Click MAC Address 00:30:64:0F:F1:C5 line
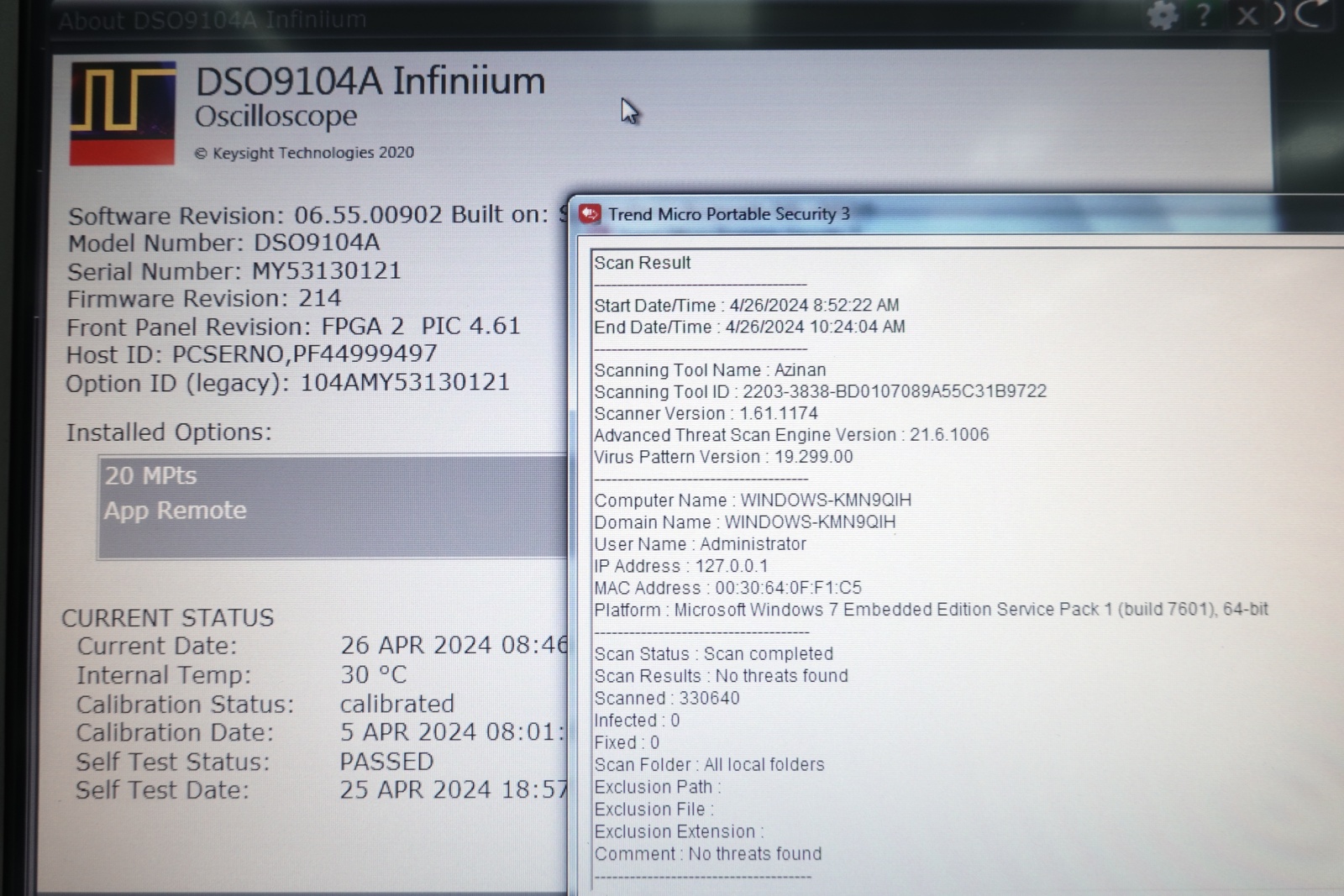Viewport: 1344px width, 896px height. pyautogui.click(x=727, y=588)
